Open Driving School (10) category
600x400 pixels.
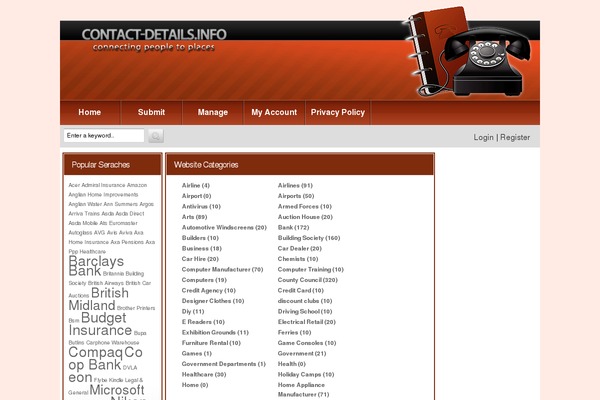pyautogui.click(x=305, y=312)
